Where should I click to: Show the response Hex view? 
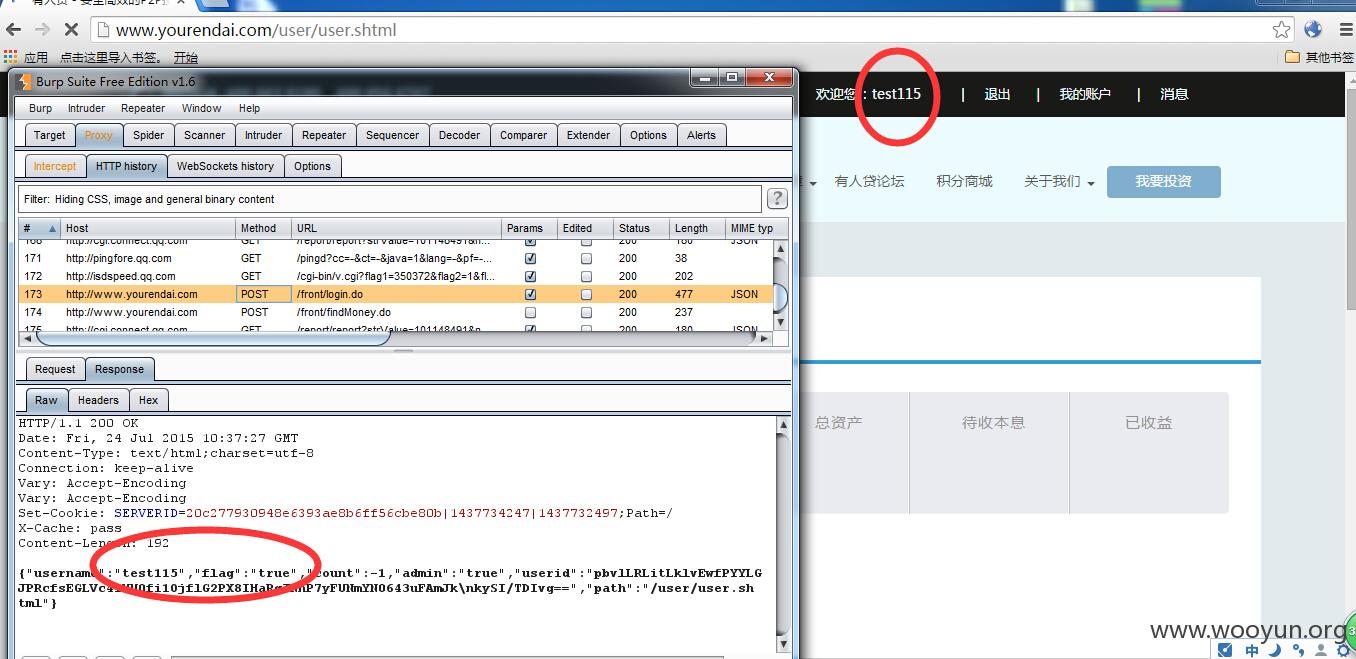tap(148, 400)
